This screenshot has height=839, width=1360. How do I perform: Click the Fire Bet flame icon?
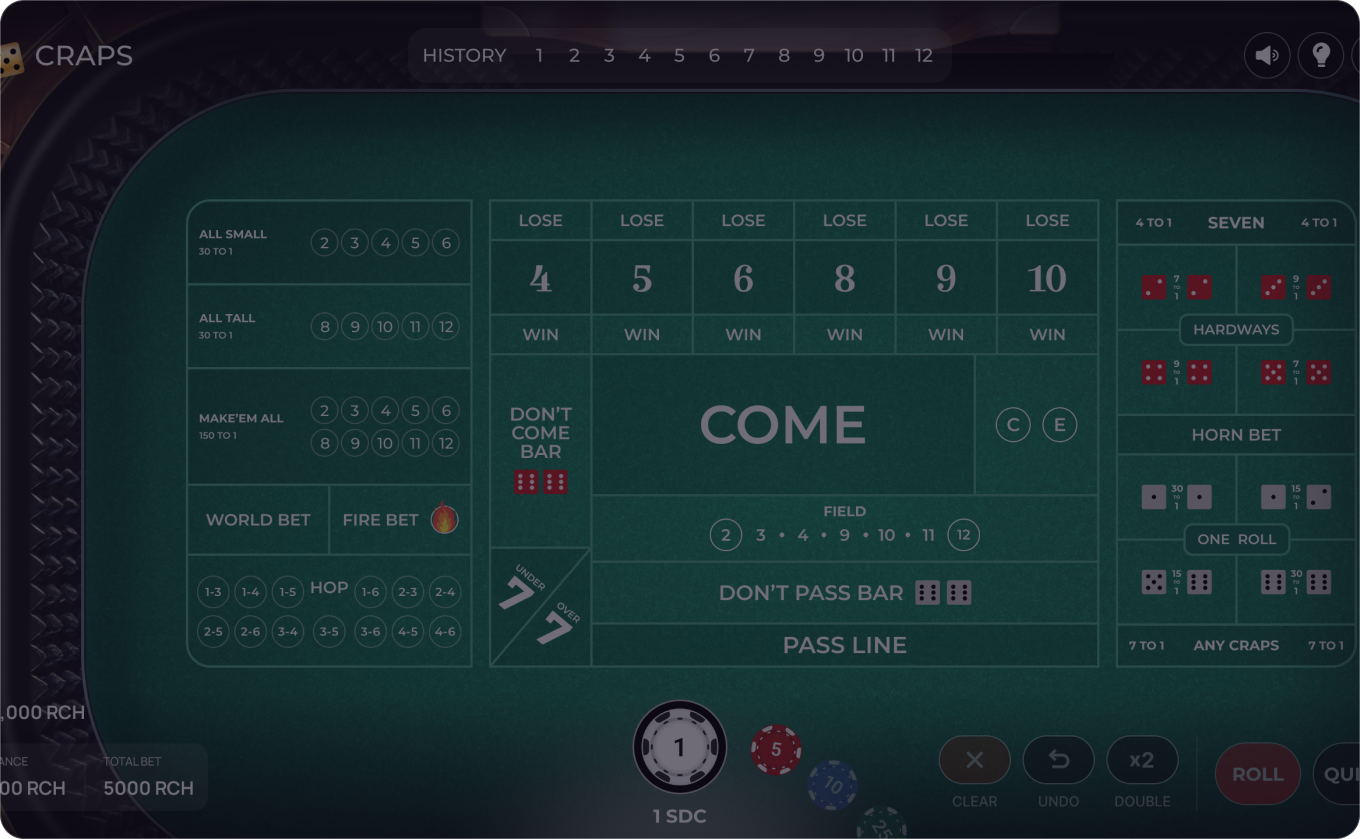click(444, 518)
